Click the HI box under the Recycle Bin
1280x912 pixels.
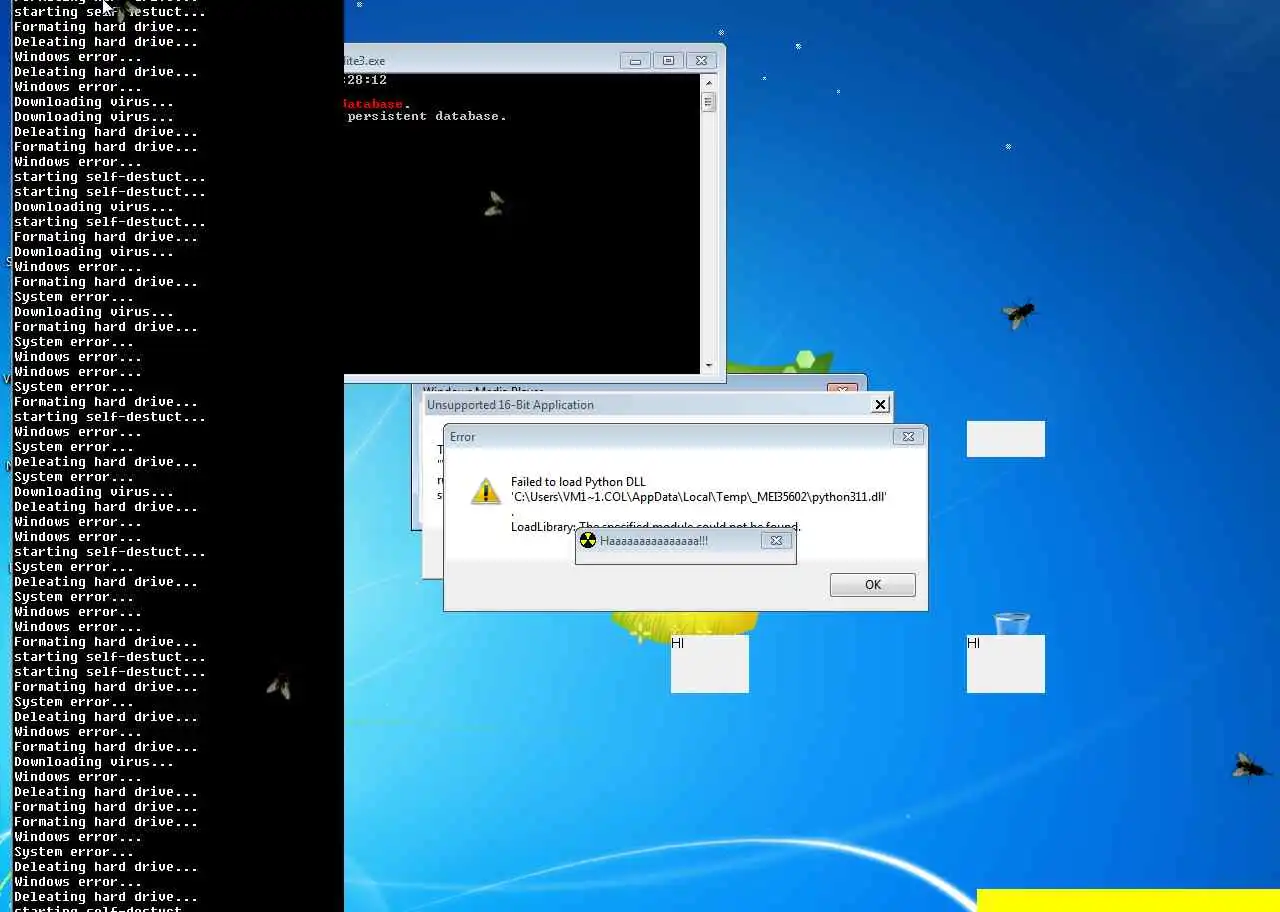(1006, 664)
